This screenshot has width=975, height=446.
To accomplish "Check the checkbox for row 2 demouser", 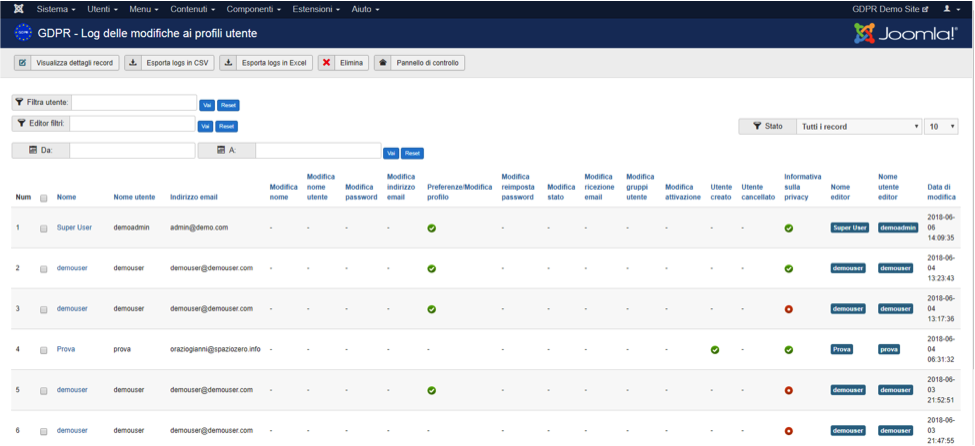I will (x=44, y=269).
